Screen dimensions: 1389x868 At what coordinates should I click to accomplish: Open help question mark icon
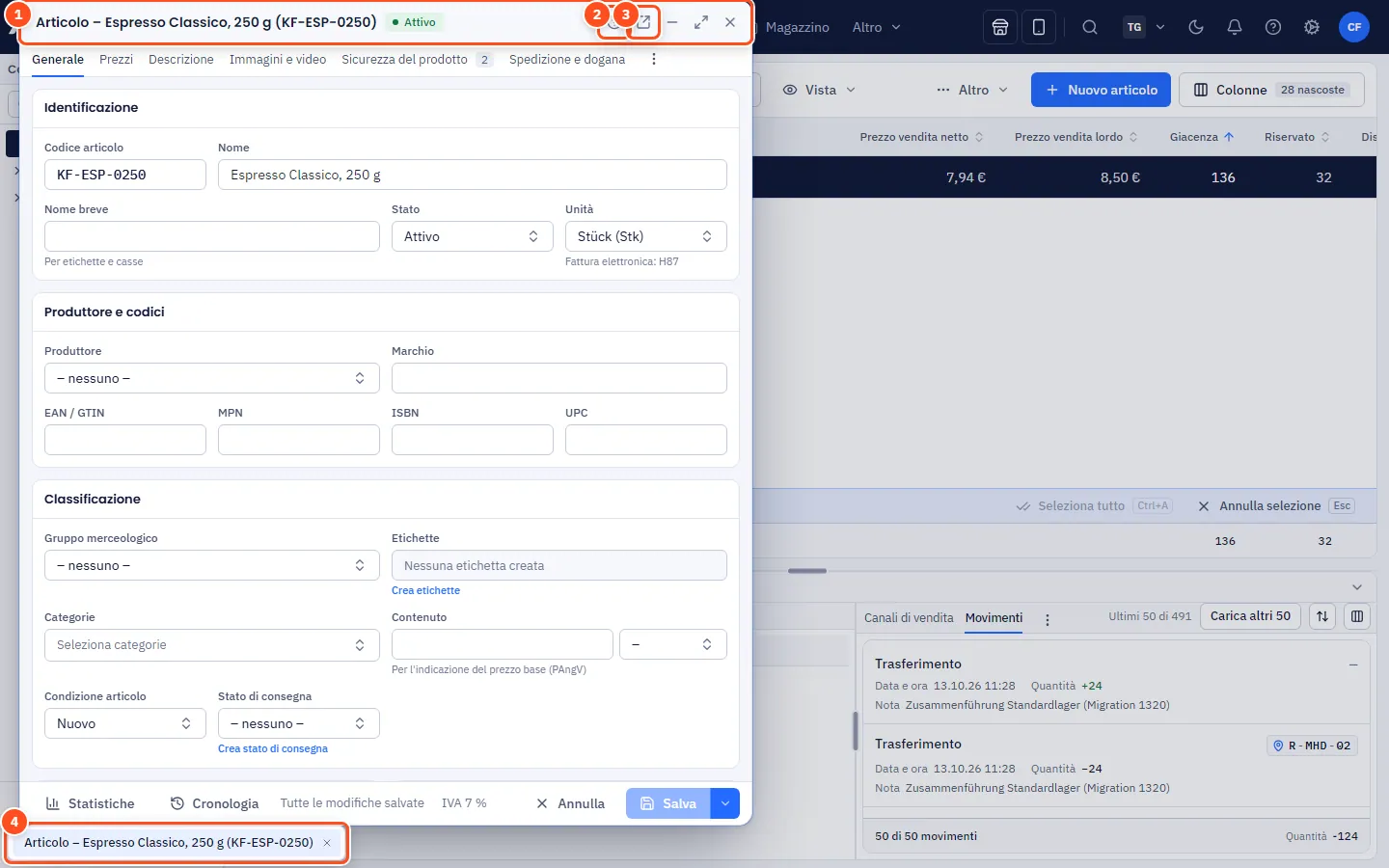tap(1273, 27)
